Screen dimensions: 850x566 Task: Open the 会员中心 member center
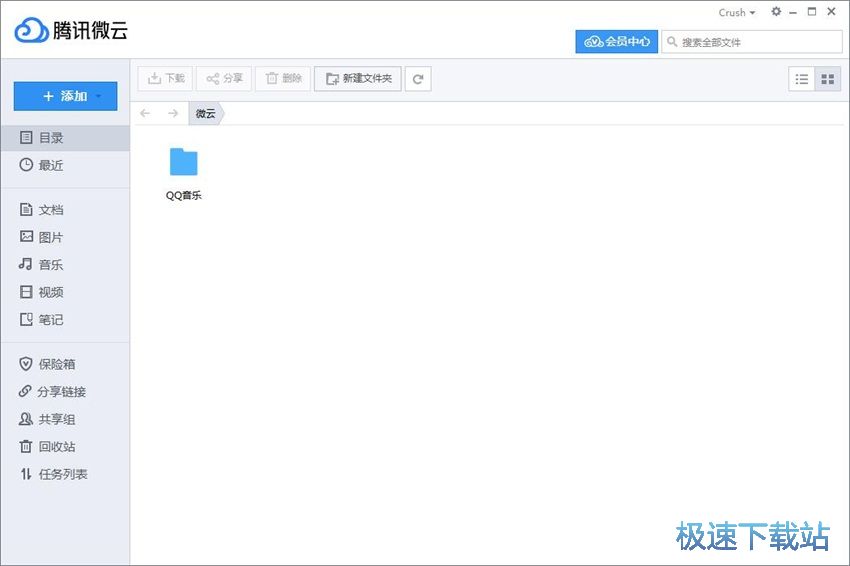pos(616,42)
